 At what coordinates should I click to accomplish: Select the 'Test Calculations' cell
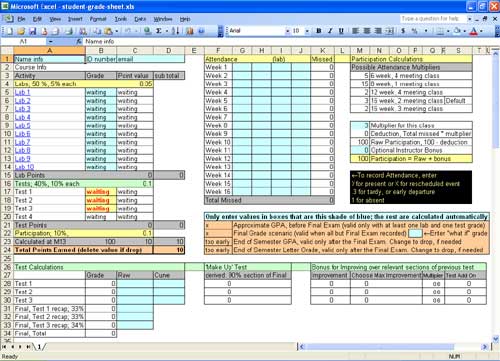(x=99, y=267)
